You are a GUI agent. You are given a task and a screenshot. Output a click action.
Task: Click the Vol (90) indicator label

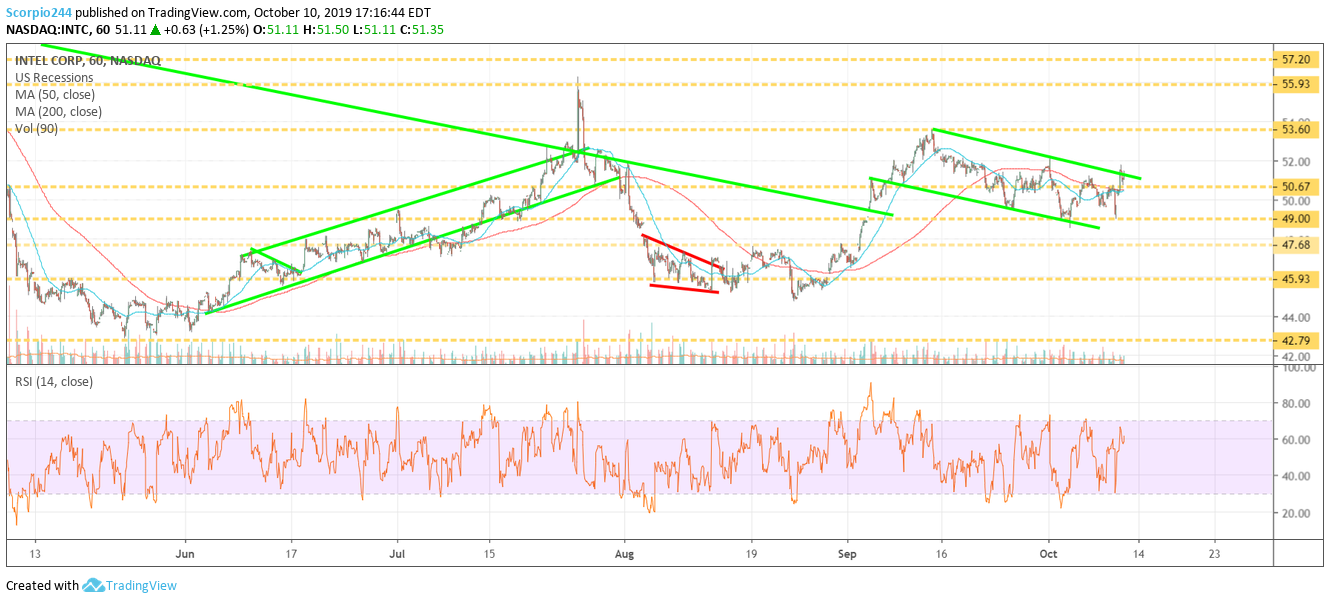click(x=38, y=129)
